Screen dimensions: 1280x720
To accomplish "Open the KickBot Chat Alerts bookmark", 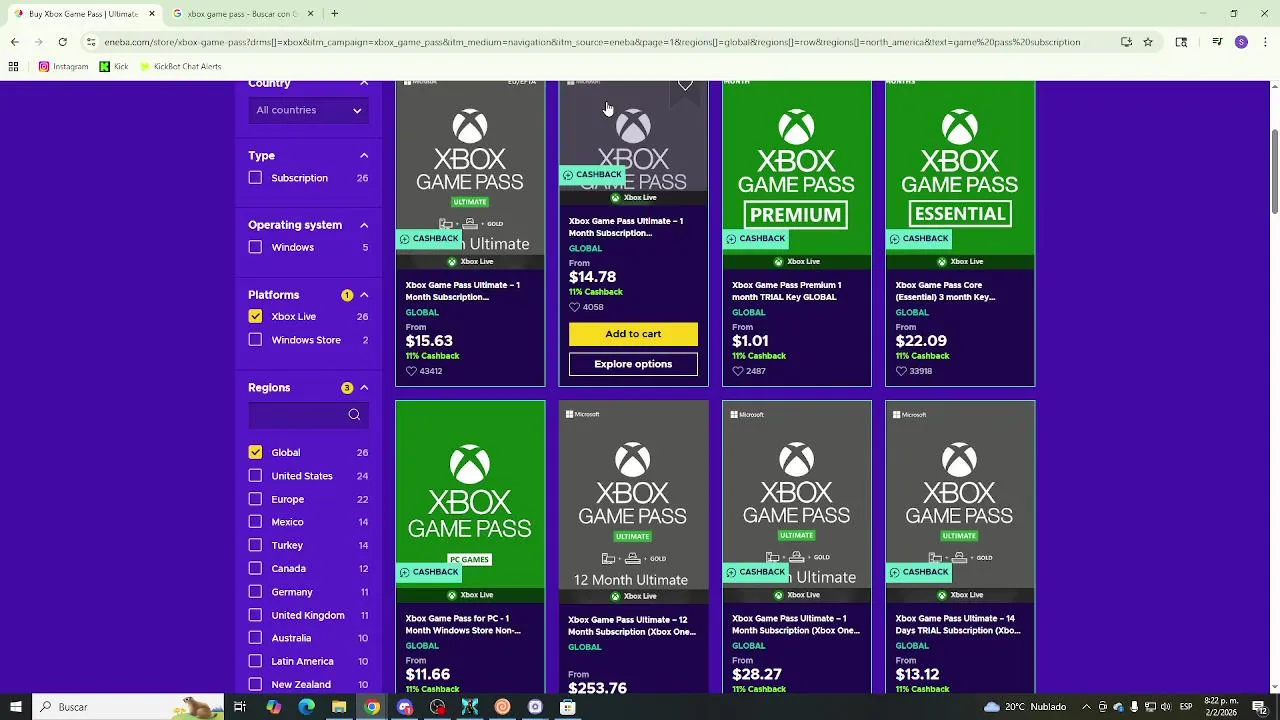I will (180, 66).
